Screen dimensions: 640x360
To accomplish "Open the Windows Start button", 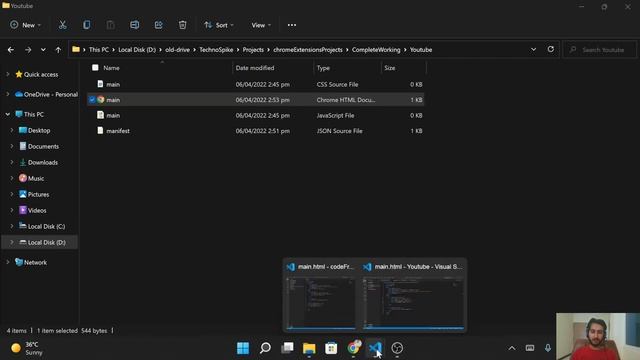I will (x=243, y=348).
